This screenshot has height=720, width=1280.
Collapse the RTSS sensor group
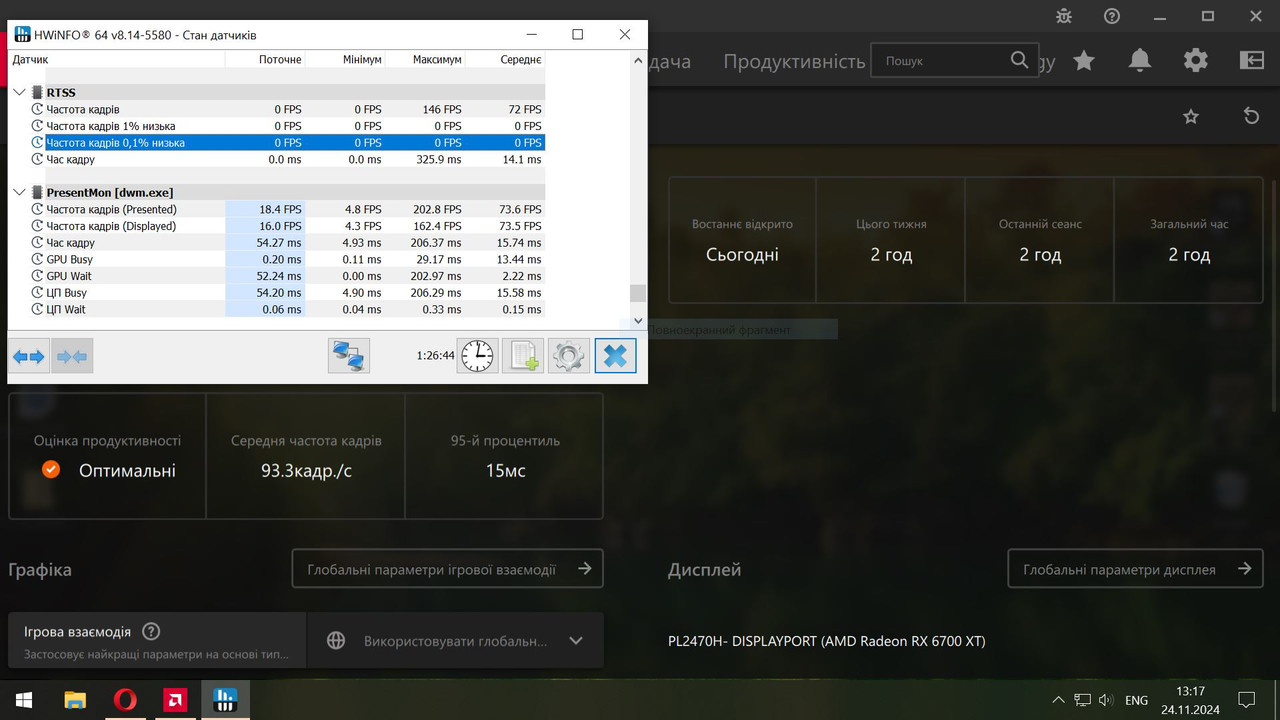pos(19,92)
